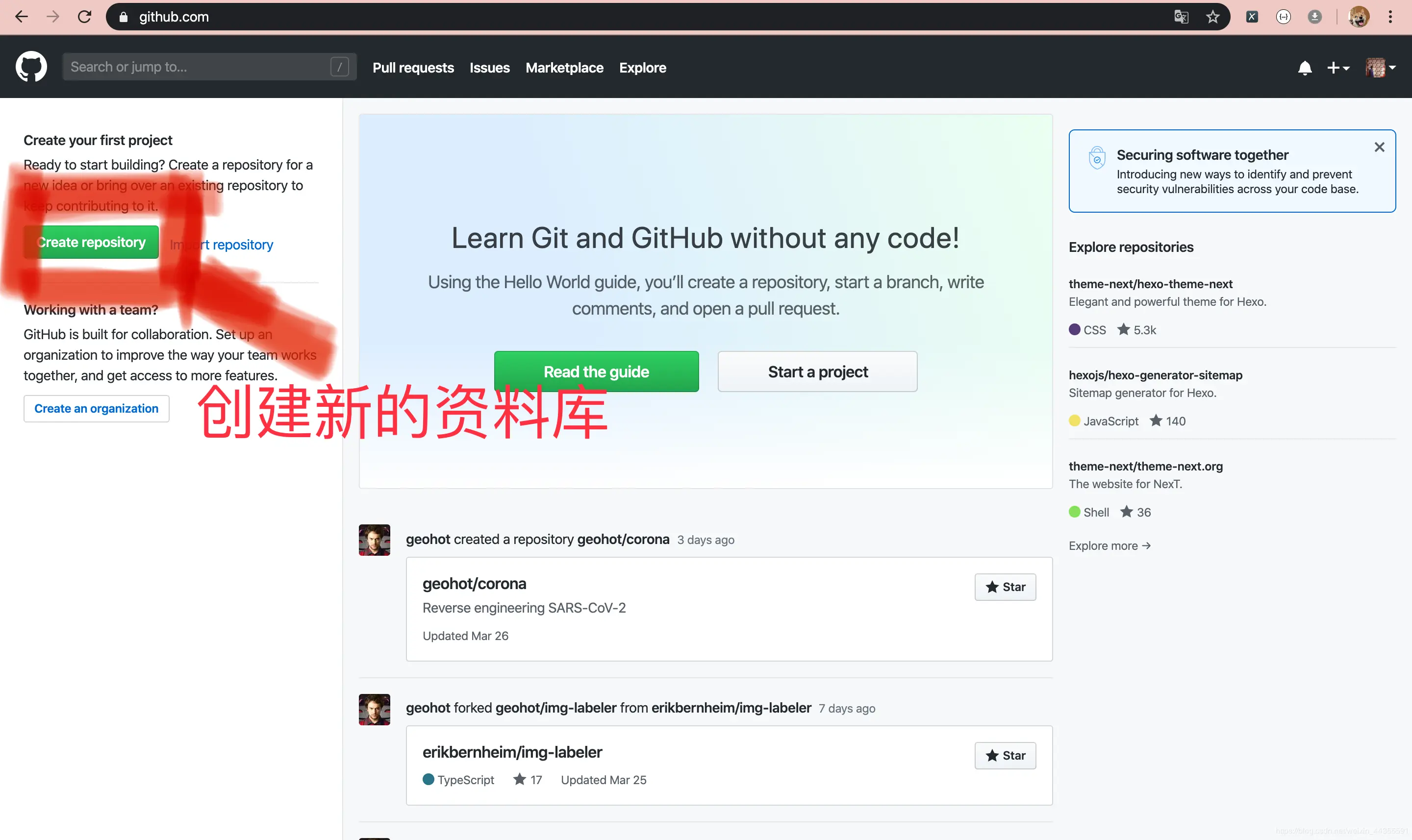
Task: Focus the Search or jump to field
Action: click(198, 67)
